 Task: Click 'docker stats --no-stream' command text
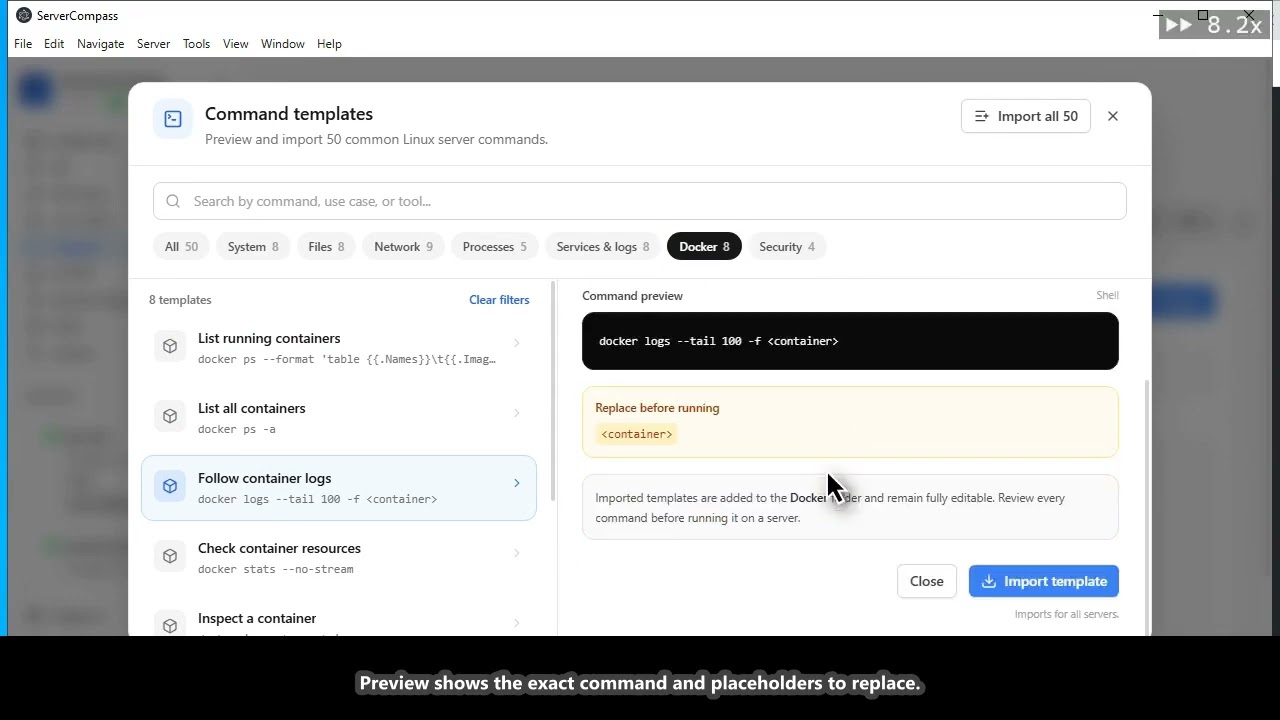(x=276, y=569)
